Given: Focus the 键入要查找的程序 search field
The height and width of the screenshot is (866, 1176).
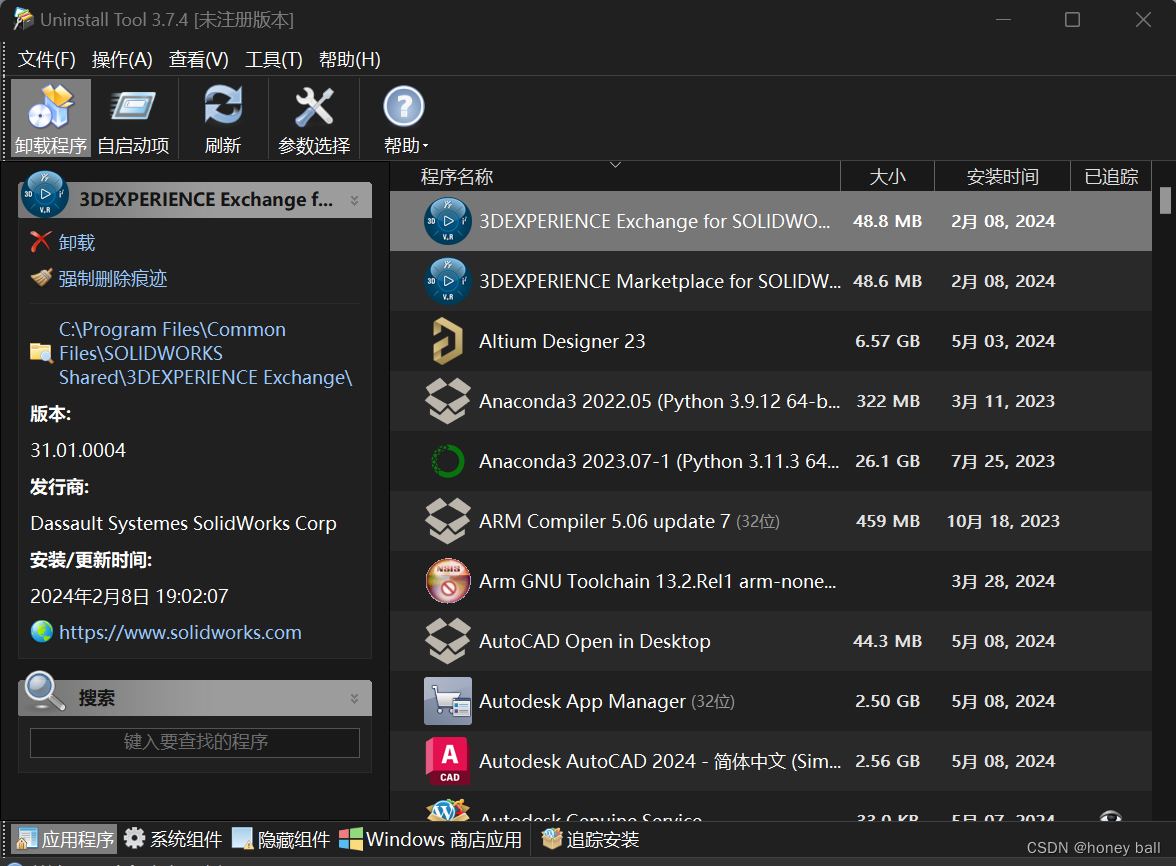Looking at the screenshot, I should pos(195,742).
